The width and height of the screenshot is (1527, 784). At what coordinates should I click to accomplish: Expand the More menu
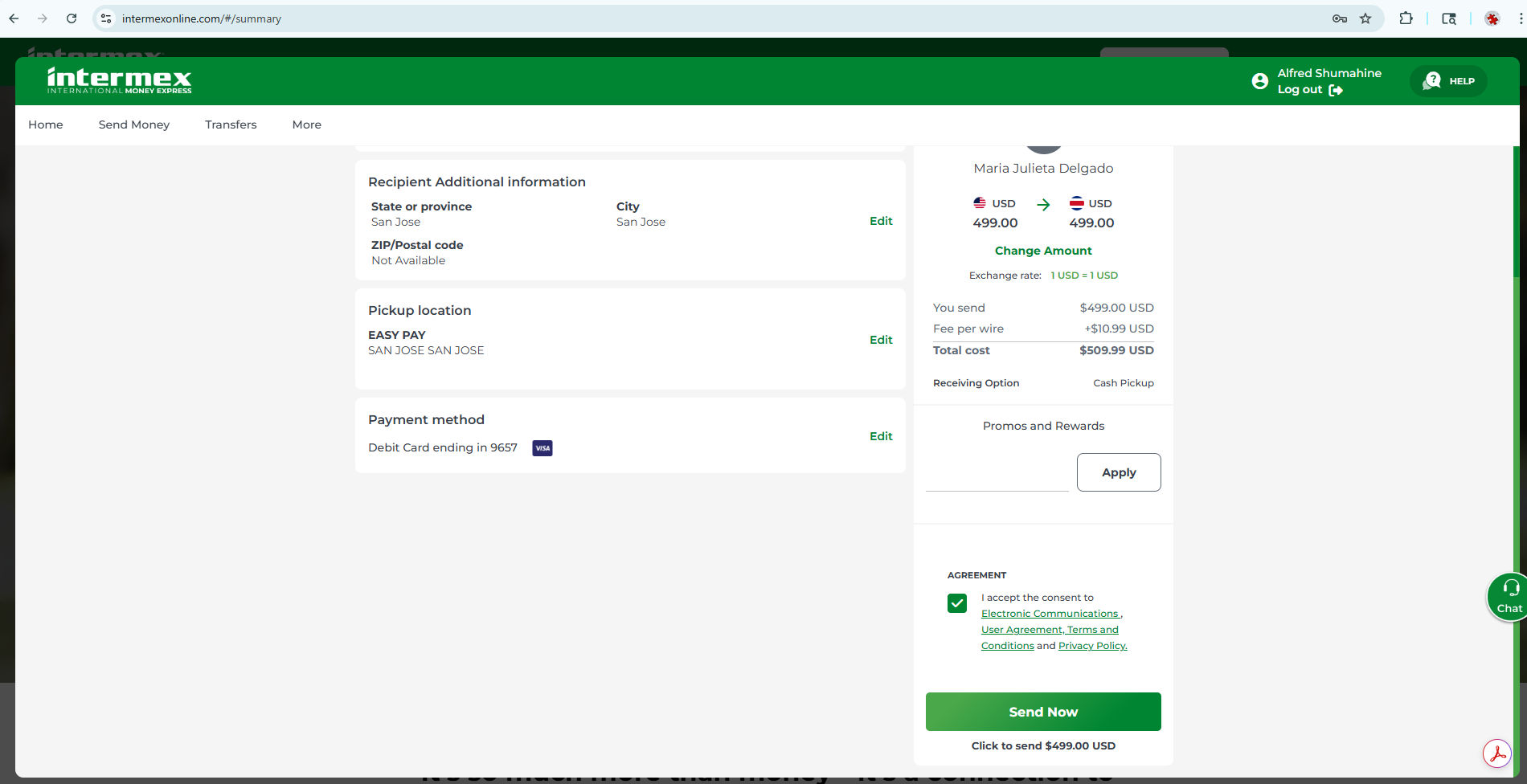306,125
